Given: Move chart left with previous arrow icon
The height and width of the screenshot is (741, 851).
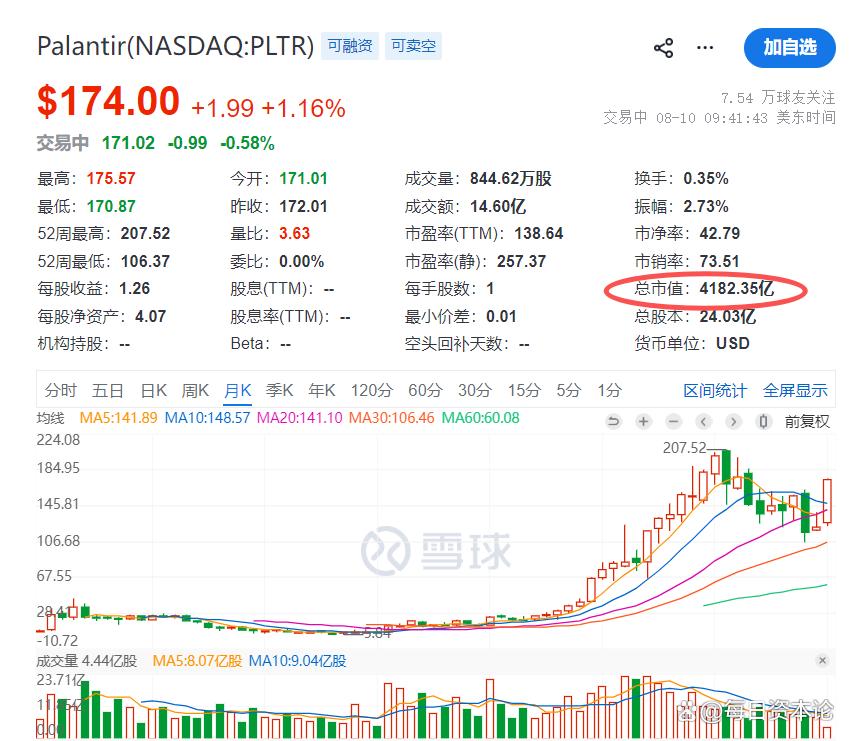Looking at the screenshot, I should (x=703, y=421).
